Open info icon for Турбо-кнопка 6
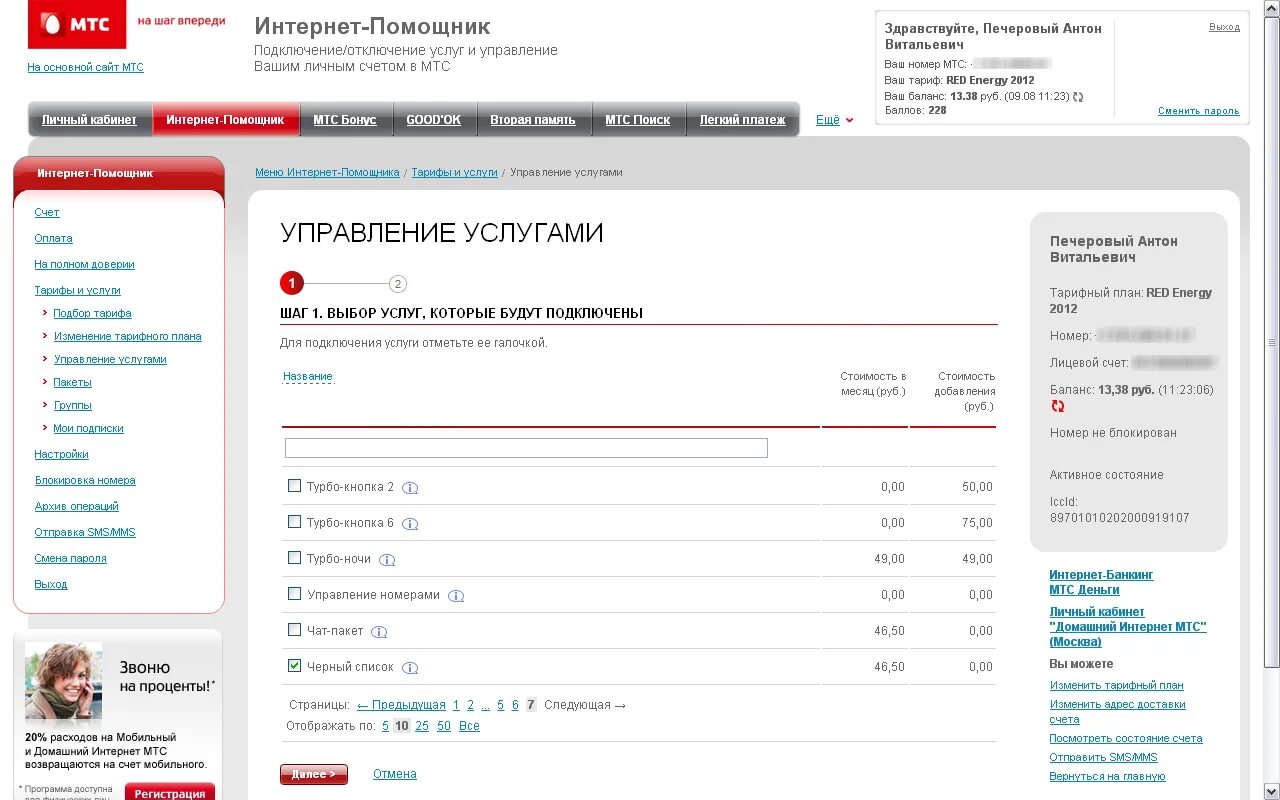This screenshot has width=1280, height=800. [x=410, y=524]
